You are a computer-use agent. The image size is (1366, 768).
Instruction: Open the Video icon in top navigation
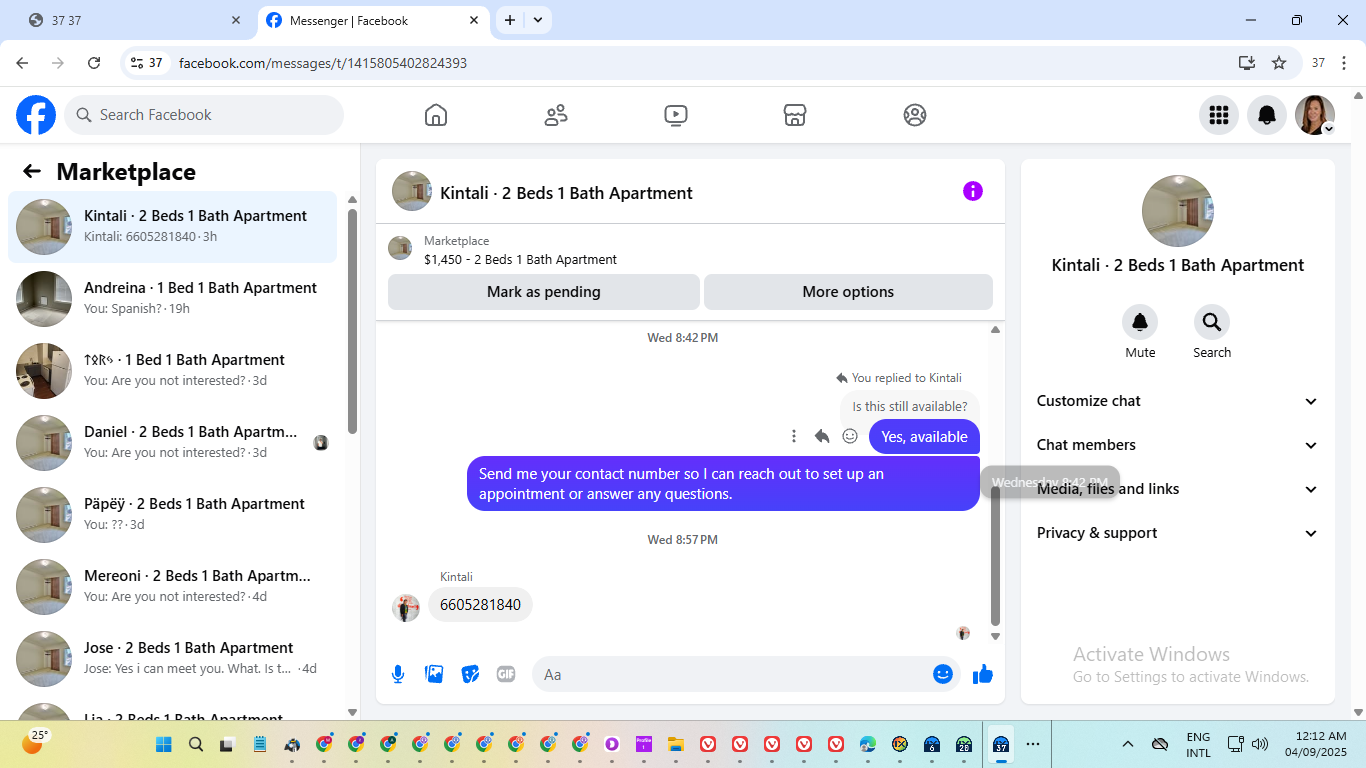pyautogui.click(x=676, y=115)
